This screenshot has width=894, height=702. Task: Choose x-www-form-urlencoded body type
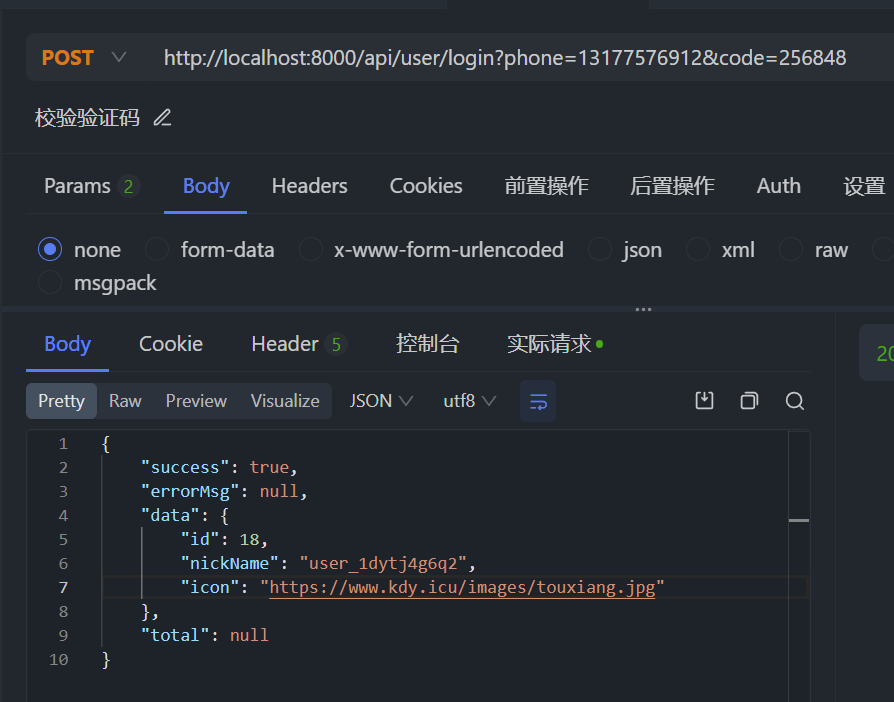[x=311, y=250]
